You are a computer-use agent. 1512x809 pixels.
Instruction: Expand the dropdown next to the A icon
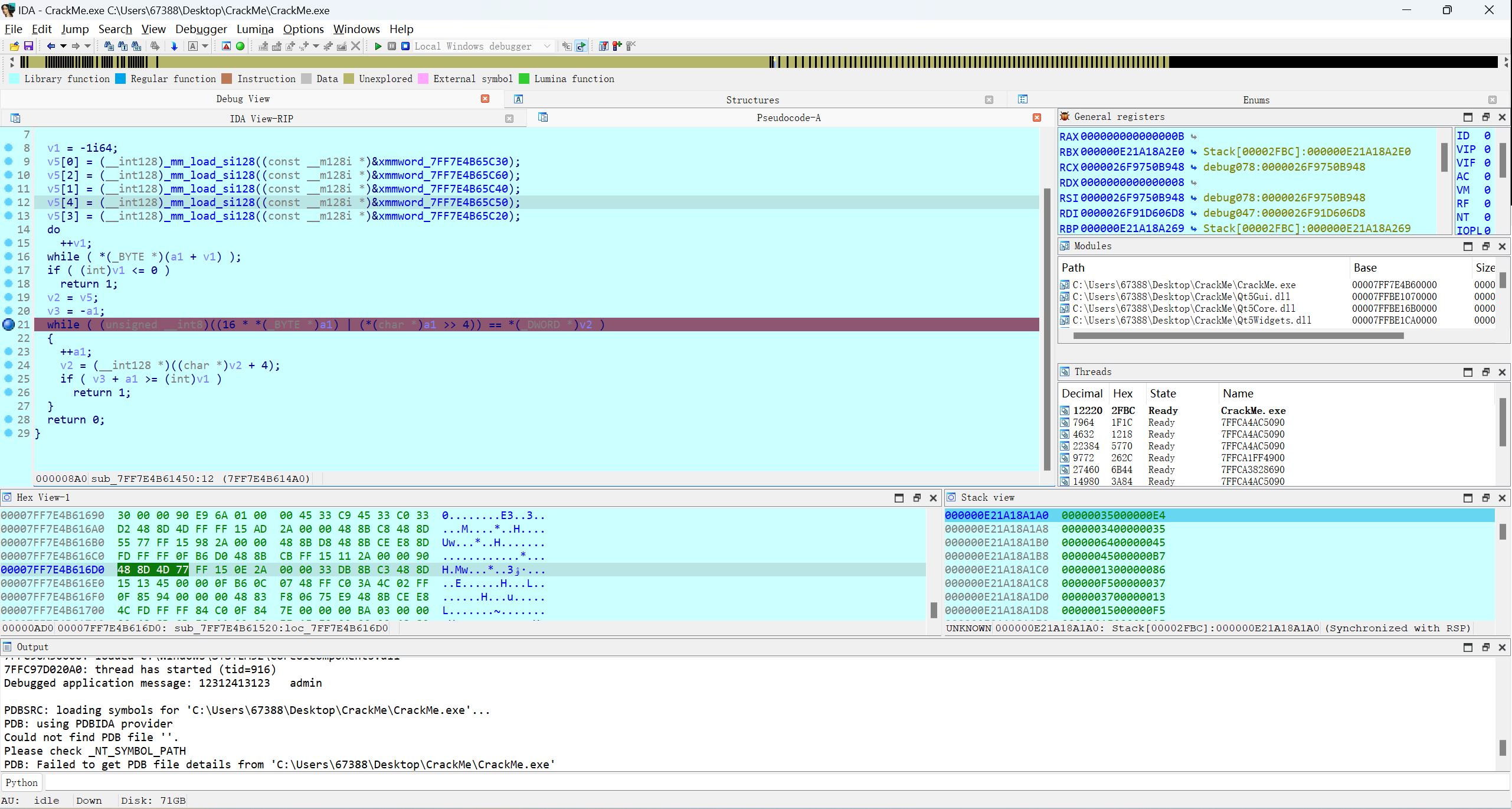pos(205,46)
